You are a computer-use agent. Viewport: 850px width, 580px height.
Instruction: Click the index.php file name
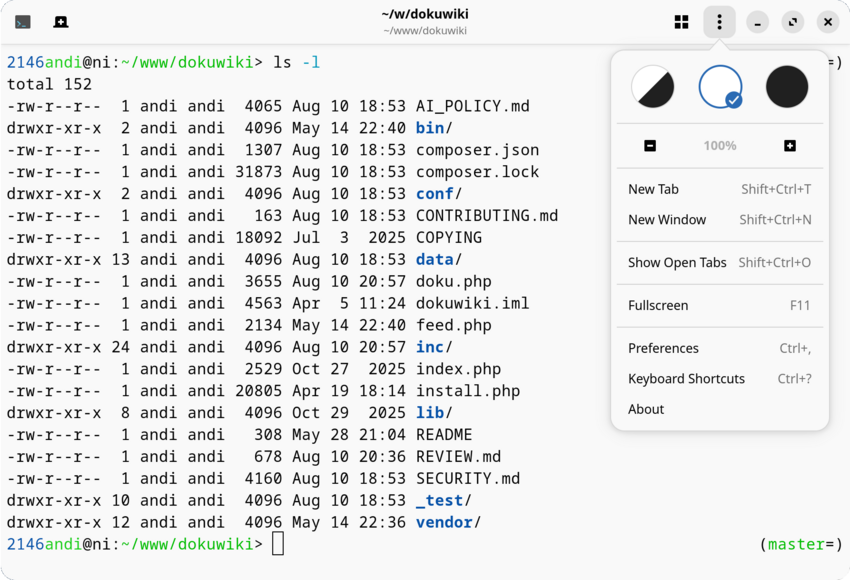459,369
